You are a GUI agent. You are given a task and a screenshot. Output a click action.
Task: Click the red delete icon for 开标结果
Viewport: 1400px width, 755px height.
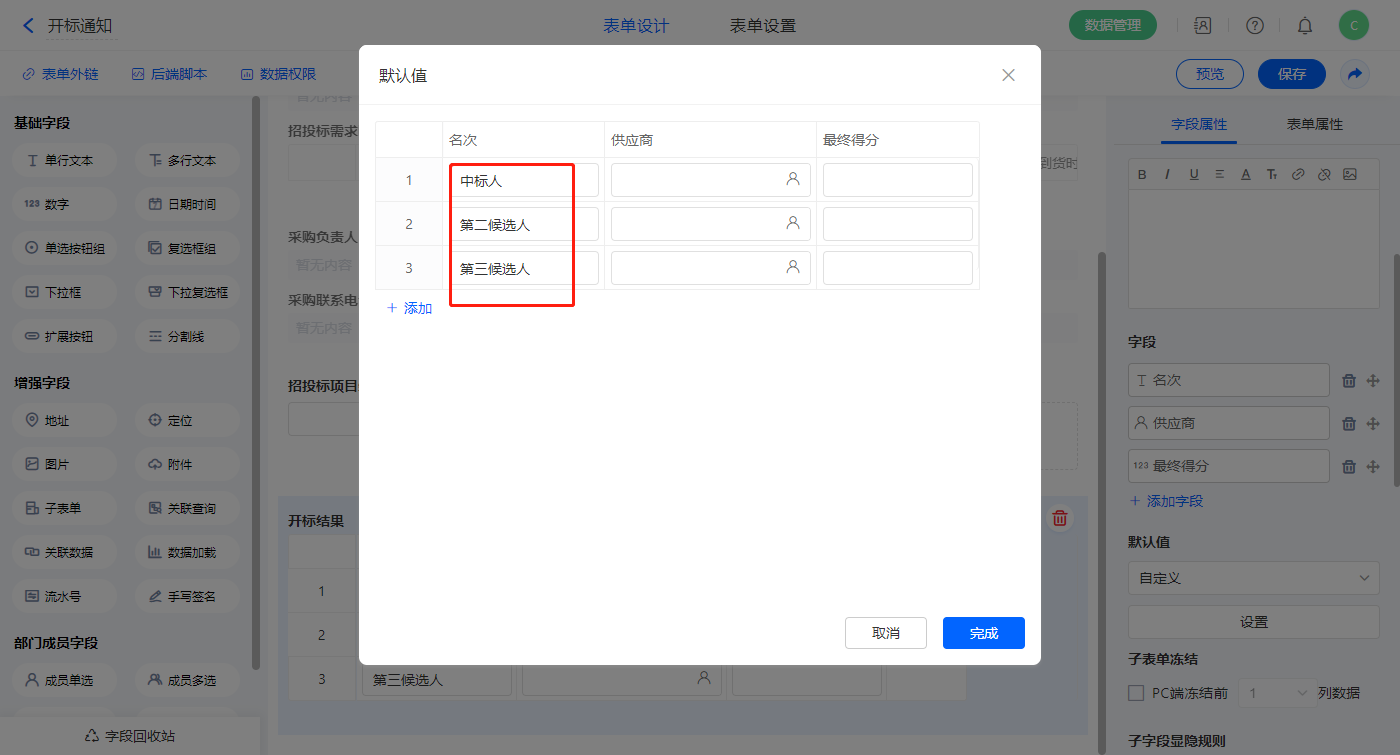1060,518
